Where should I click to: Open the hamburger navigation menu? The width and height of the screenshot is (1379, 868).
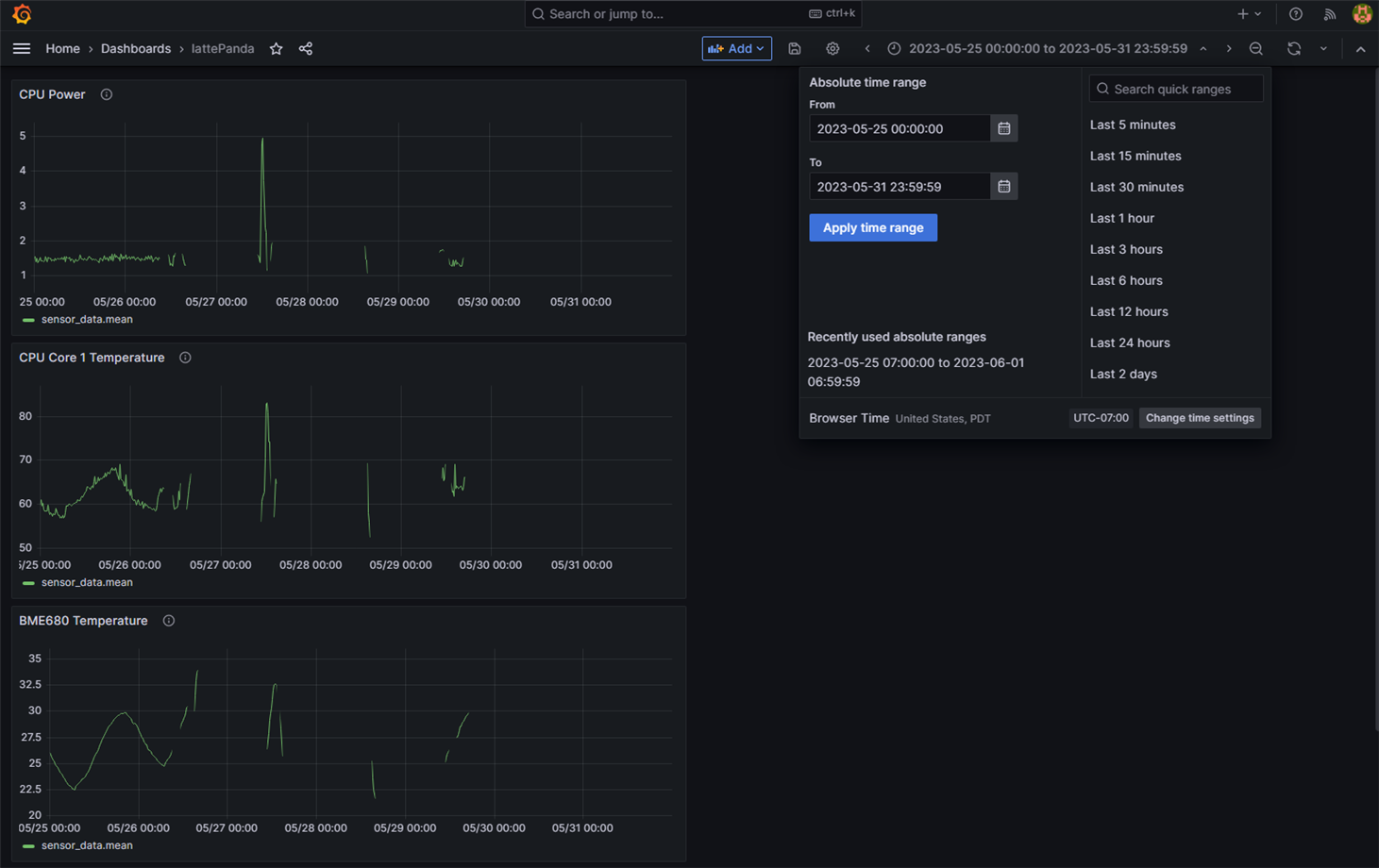[x=22, y=49]
